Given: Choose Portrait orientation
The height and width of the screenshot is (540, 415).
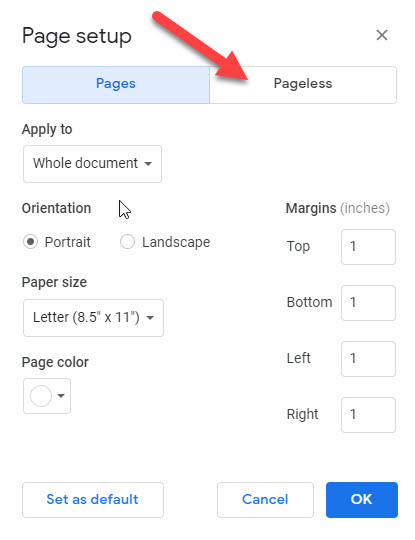Looking at the screenshot, I should coord(30,242).
